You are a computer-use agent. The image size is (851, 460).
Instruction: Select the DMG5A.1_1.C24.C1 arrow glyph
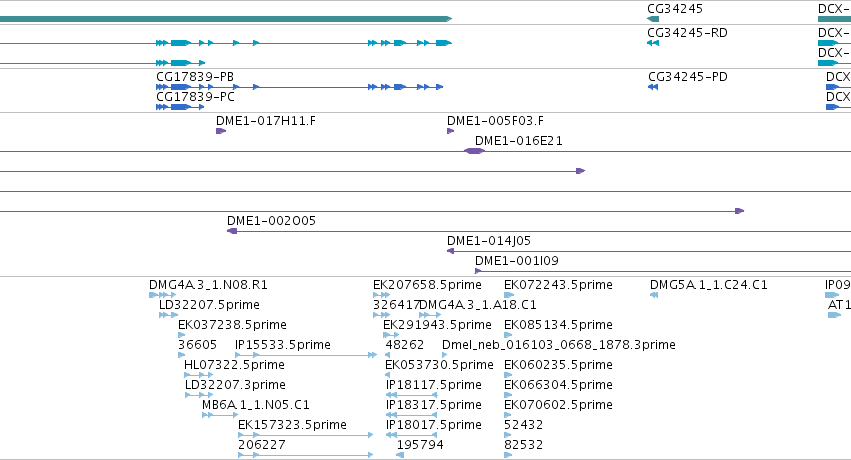coord(654,295)
